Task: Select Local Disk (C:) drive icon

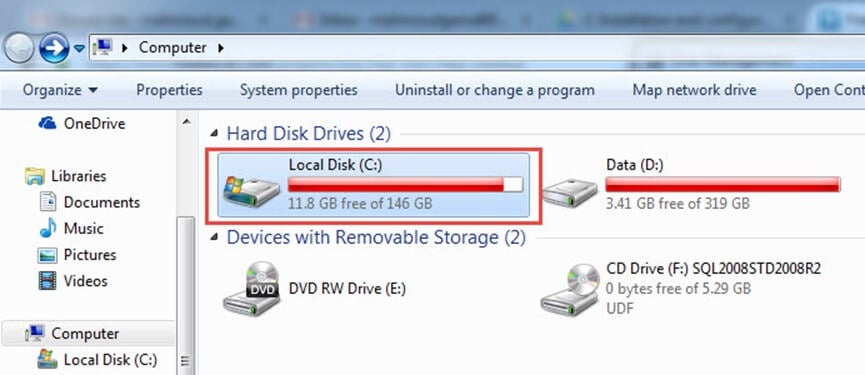Action: [252, 191]
